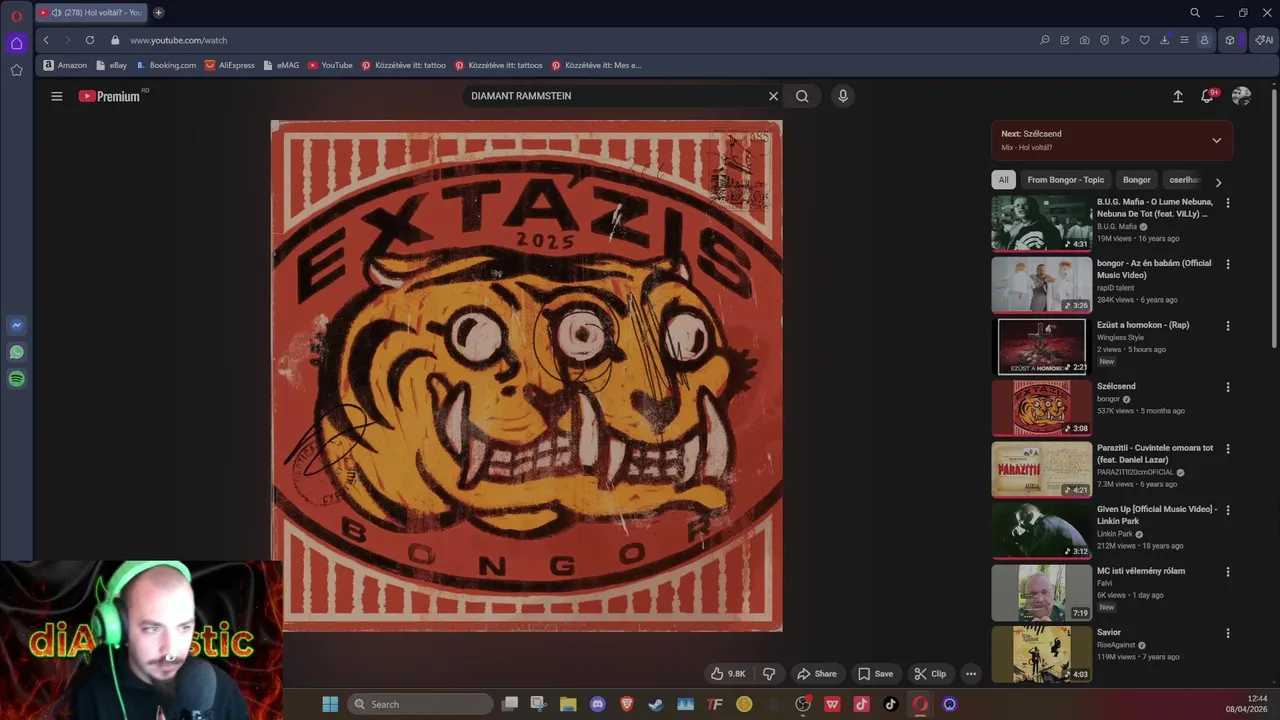Open the Opera sidebar bookmarks star
The width and height of the screenshot is (1280, 720).
coord(16,70)
